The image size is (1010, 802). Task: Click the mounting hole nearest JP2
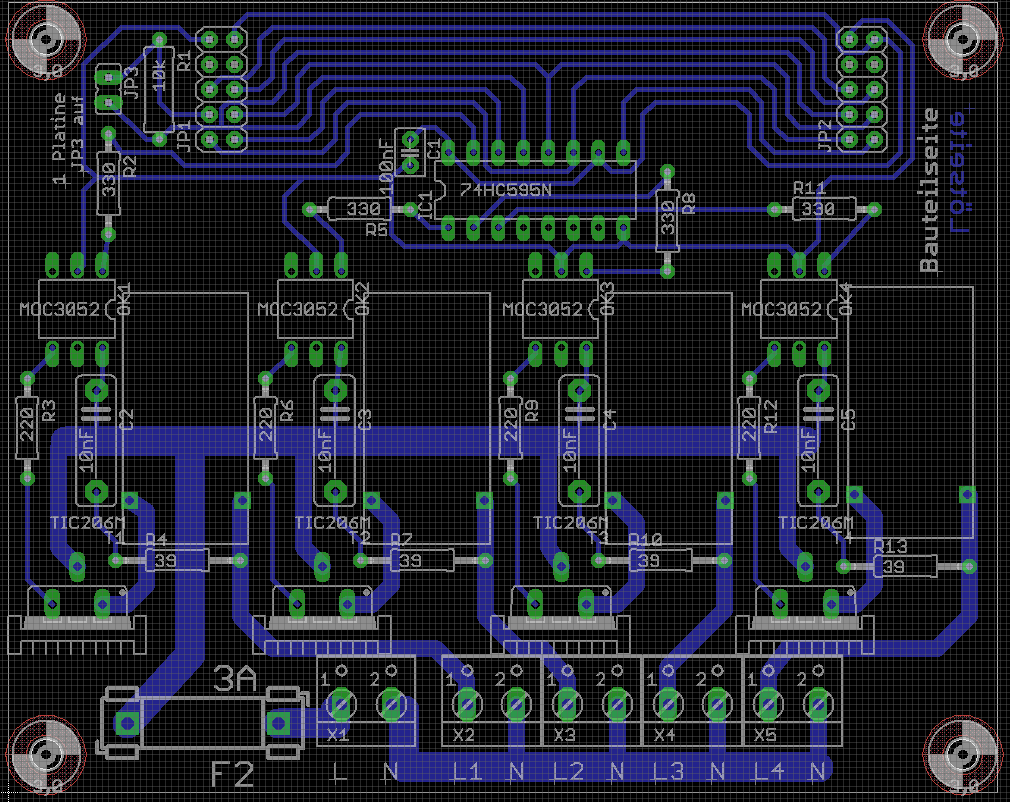962,39
